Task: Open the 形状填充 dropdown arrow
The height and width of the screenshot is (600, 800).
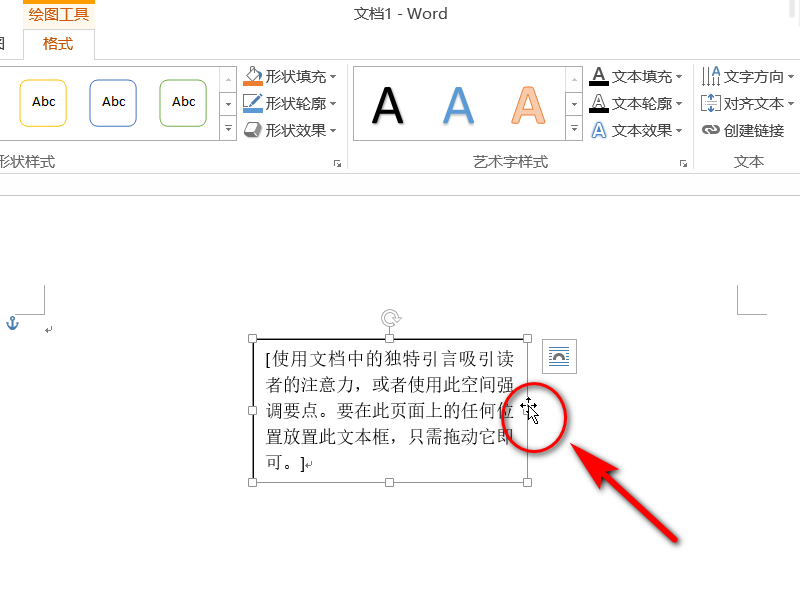Action: pos(332,76)
